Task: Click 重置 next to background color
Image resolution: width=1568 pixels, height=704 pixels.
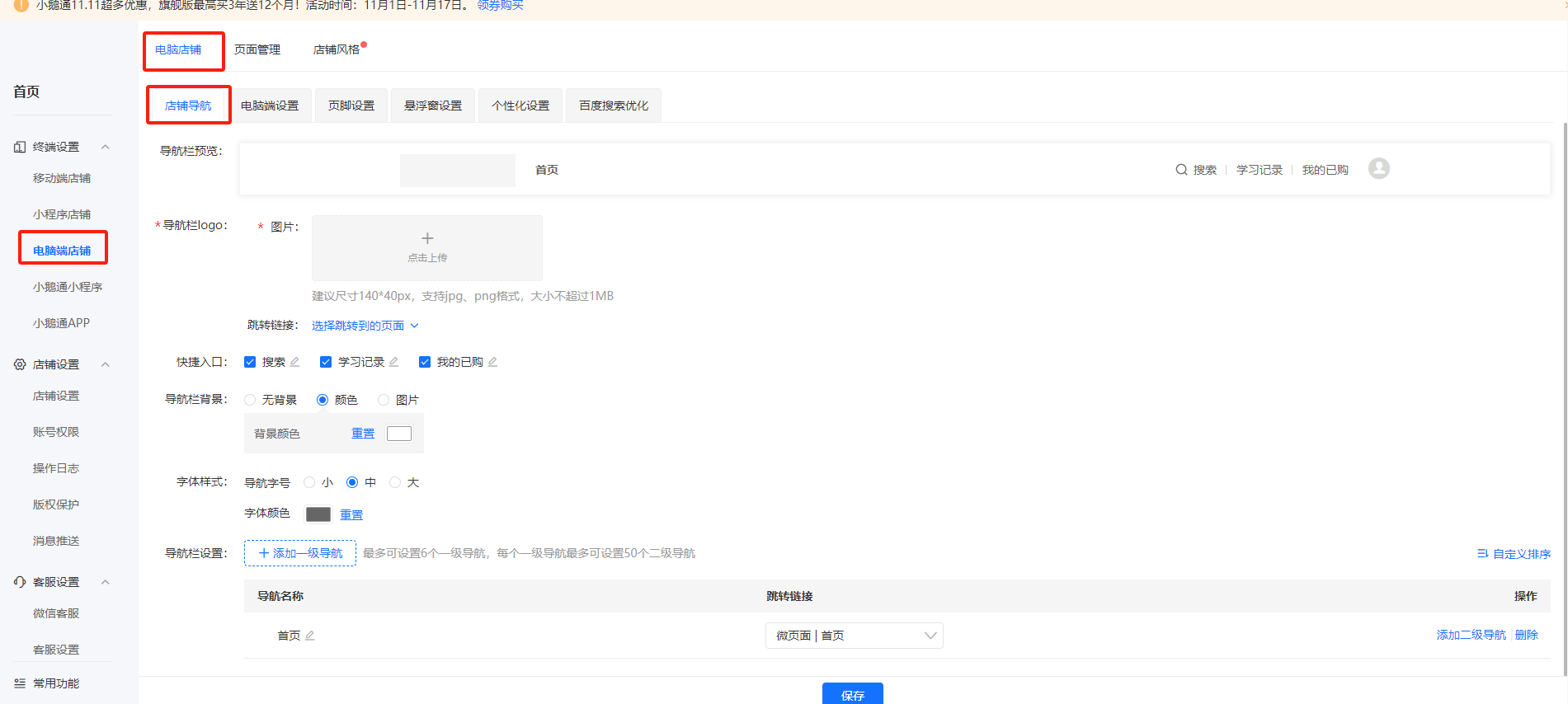Action: pos(363,434)
